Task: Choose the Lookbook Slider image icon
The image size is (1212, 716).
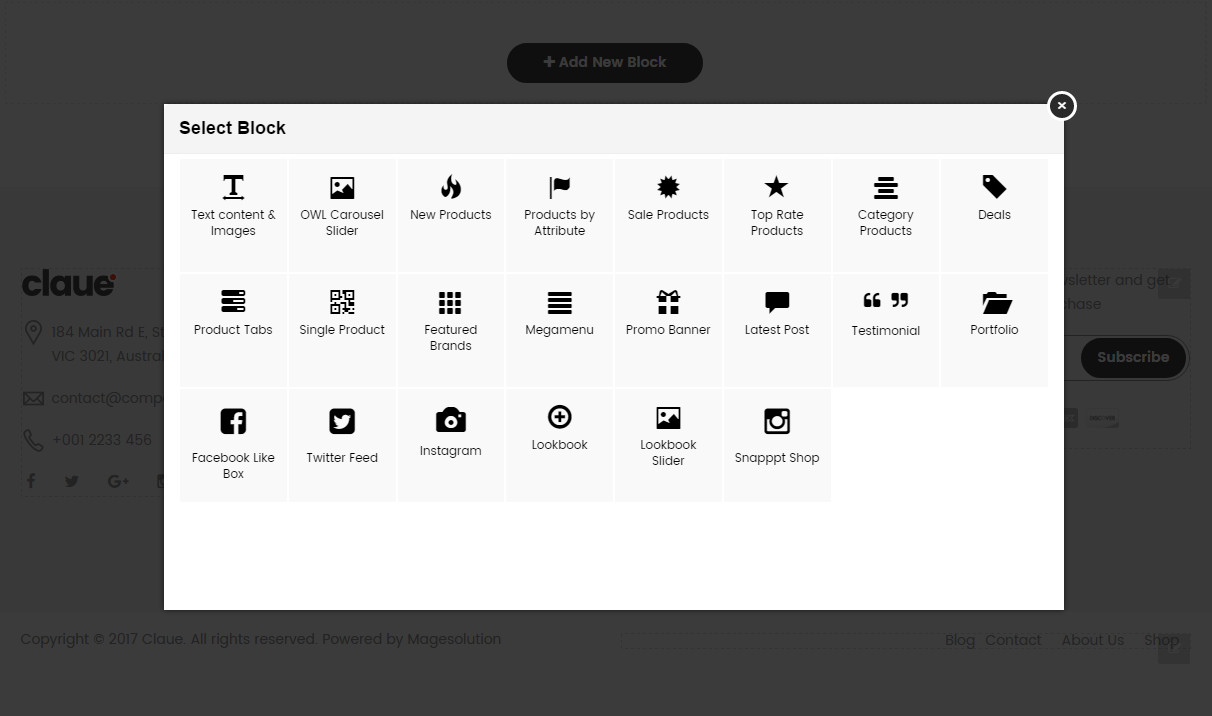Action: [x=668, y=417]
